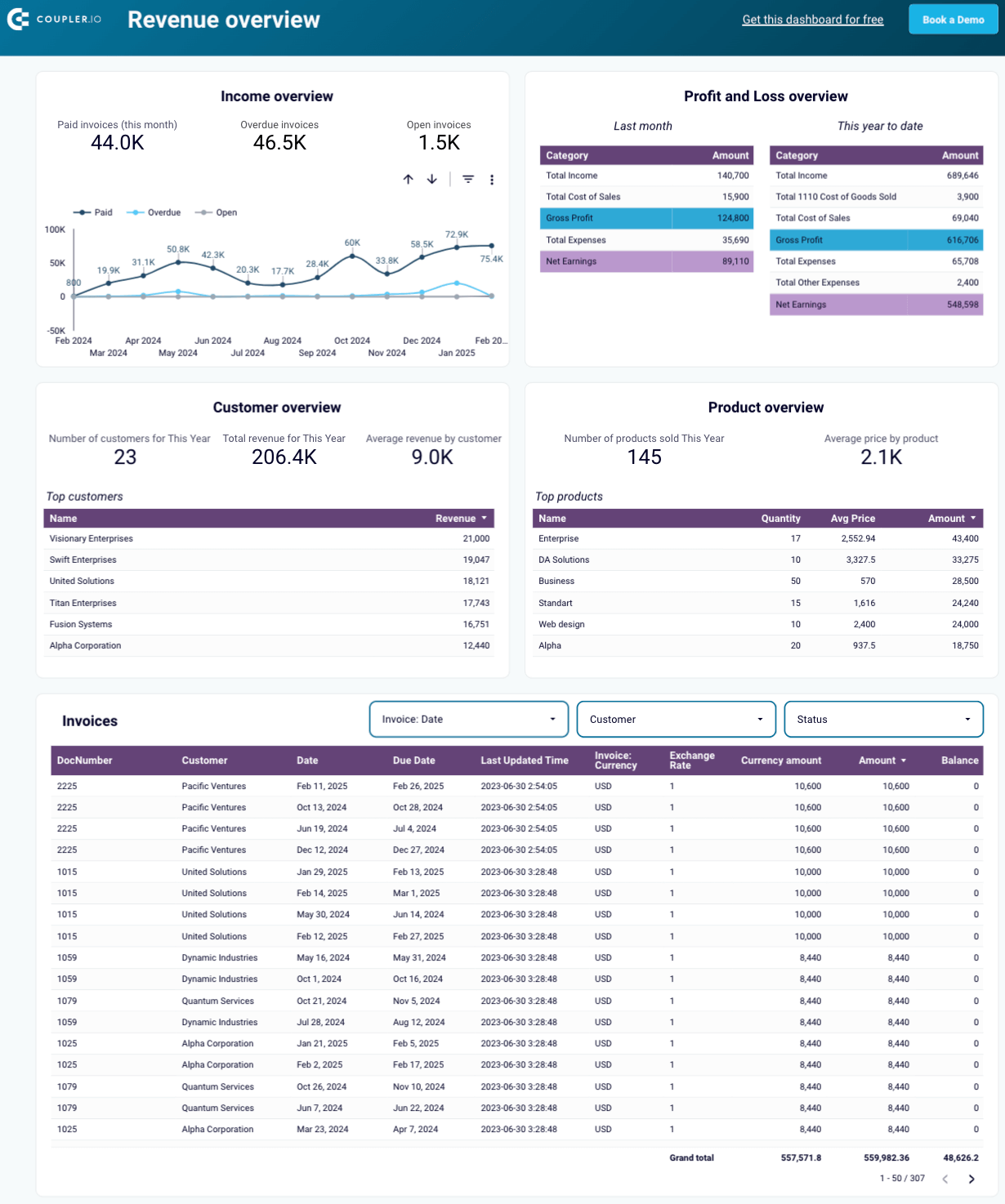Viewport: 1005px width, 1204px height.
Task: Click the Last month Net Earnings row
Action: 647,261
